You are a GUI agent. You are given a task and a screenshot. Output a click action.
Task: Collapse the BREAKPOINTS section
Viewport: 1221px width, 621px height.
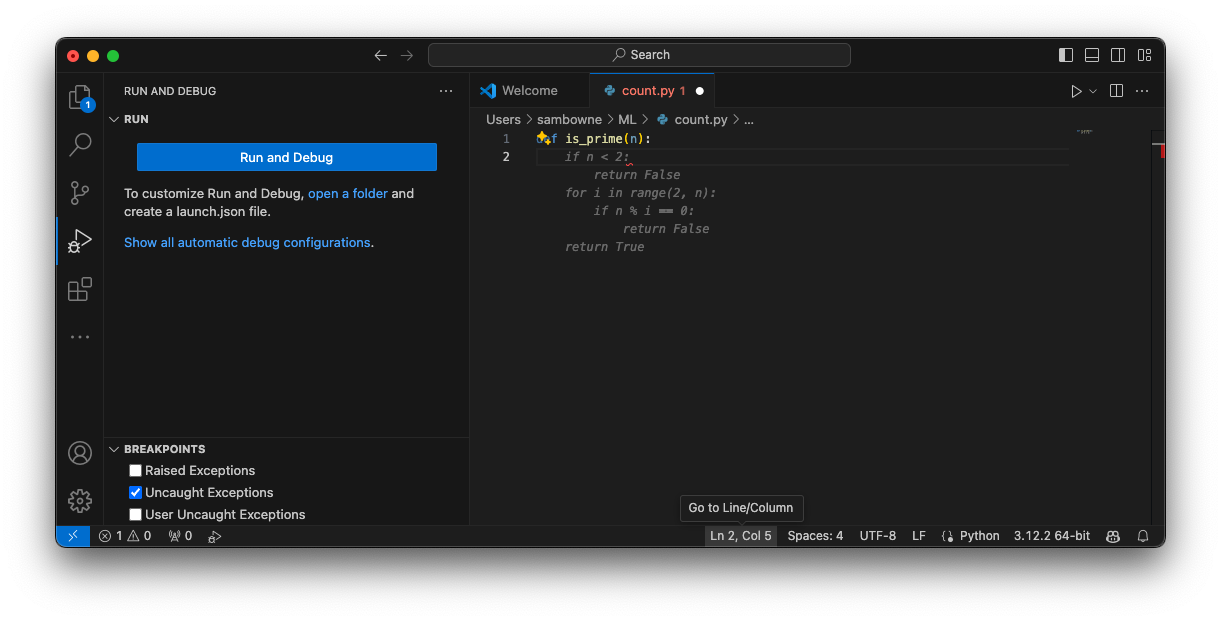click(114, 450)
